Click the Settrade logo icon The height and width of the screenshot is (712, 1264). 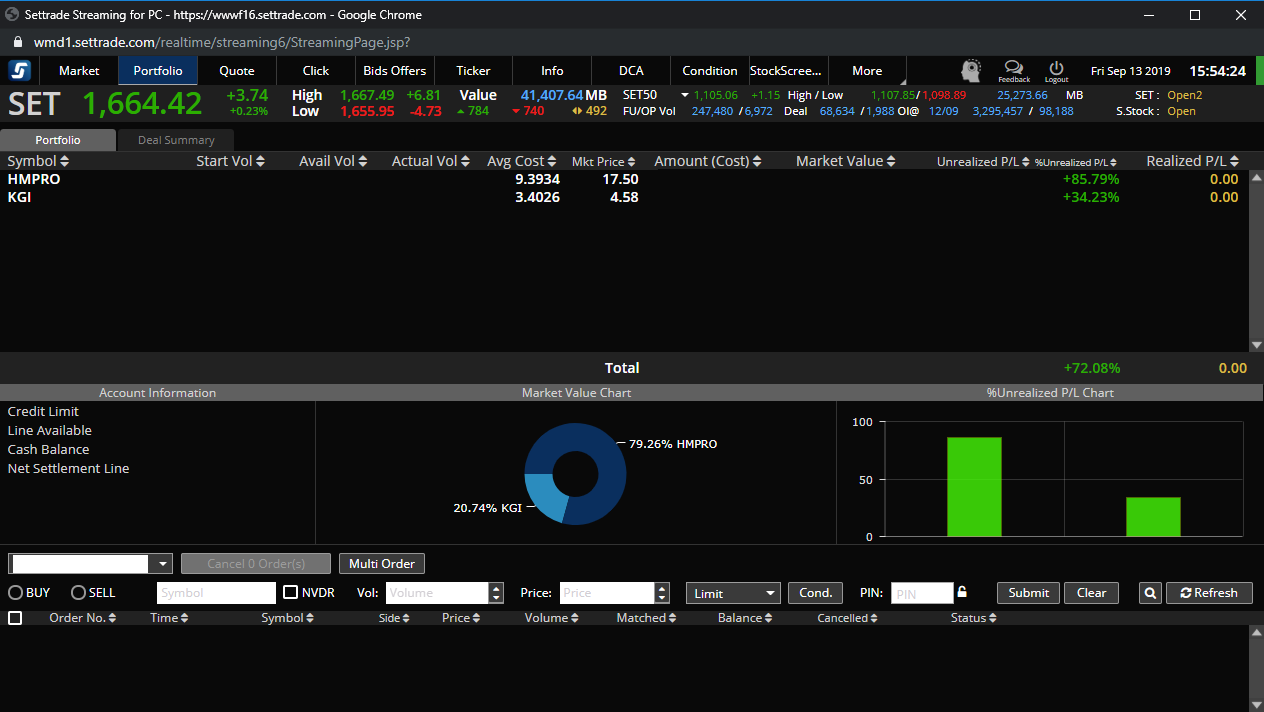(20, 70)
